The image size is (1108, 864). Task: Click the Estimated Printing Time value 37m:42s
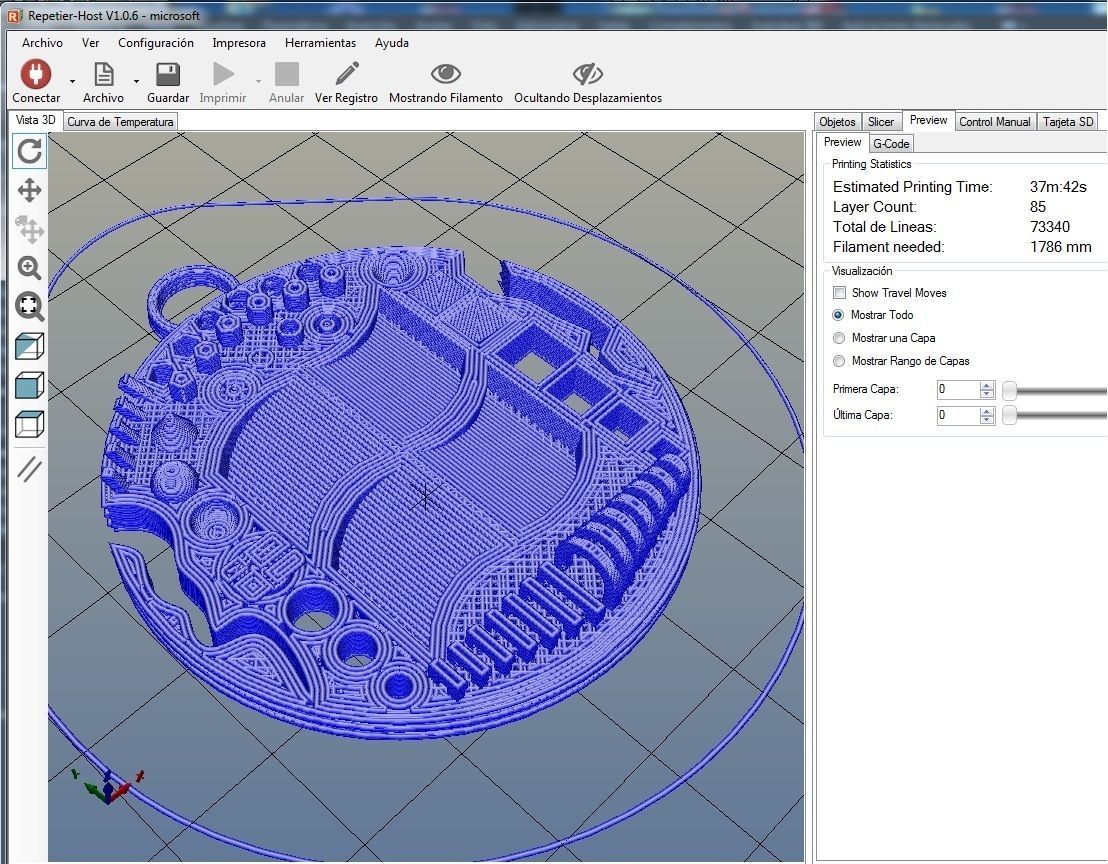click(1058, 187)
